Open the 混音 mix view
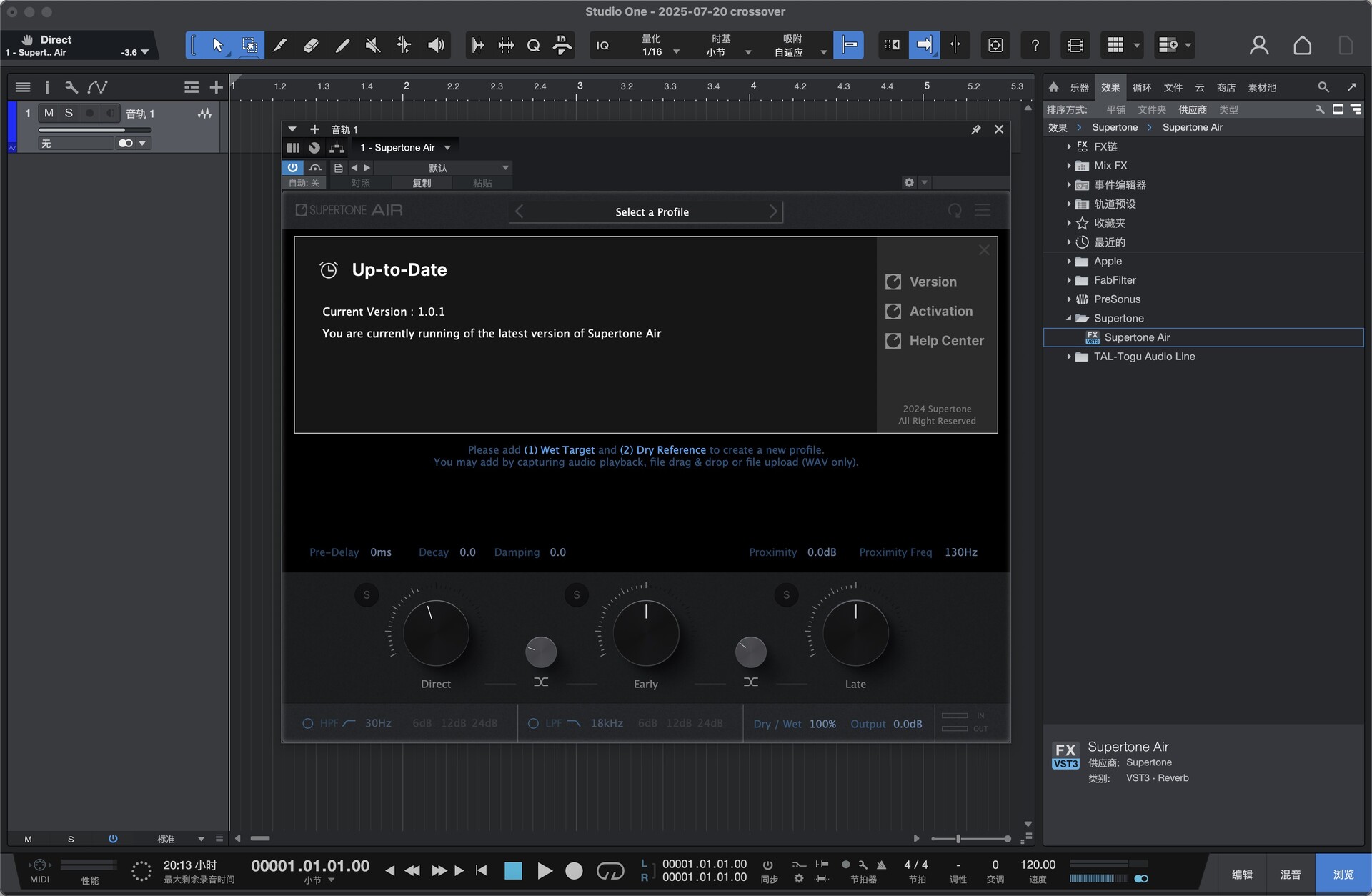Screen dimensions: 1372x896 point(1290,874)
